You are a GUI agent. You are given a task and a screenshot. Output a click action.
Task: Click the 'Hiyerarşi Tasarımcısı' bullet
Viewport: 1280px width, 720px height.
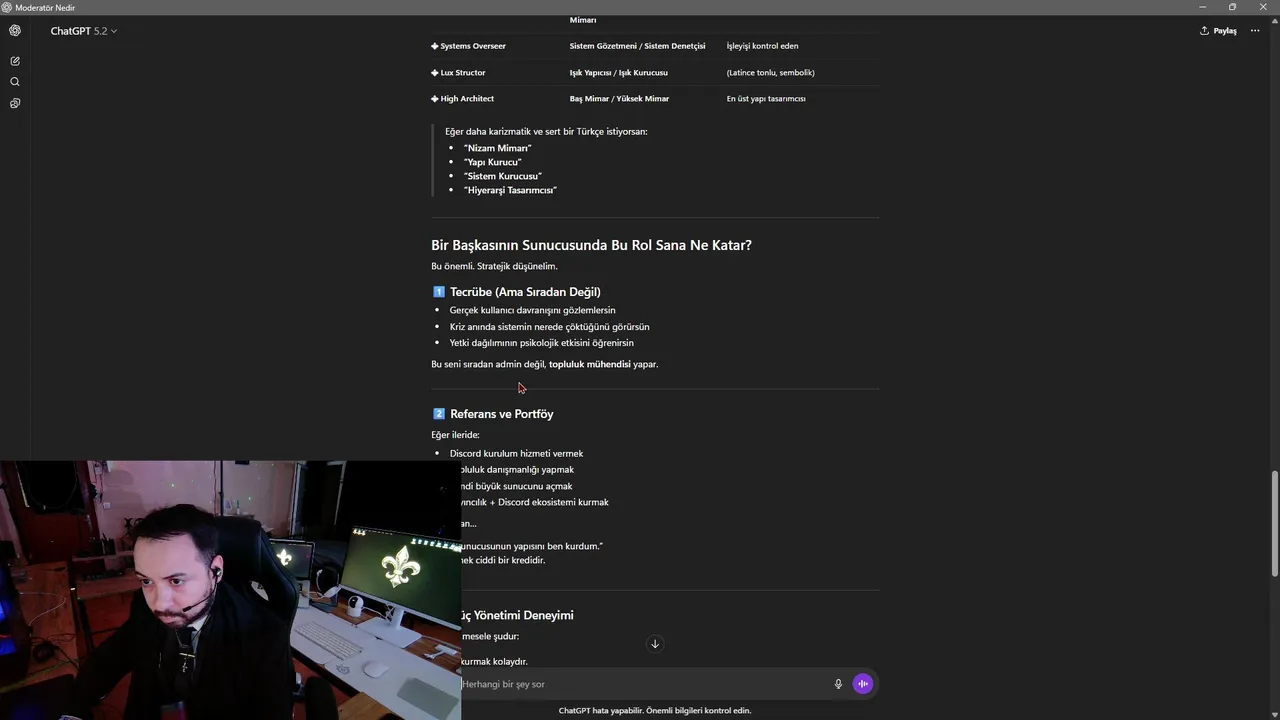pos(510,190)
